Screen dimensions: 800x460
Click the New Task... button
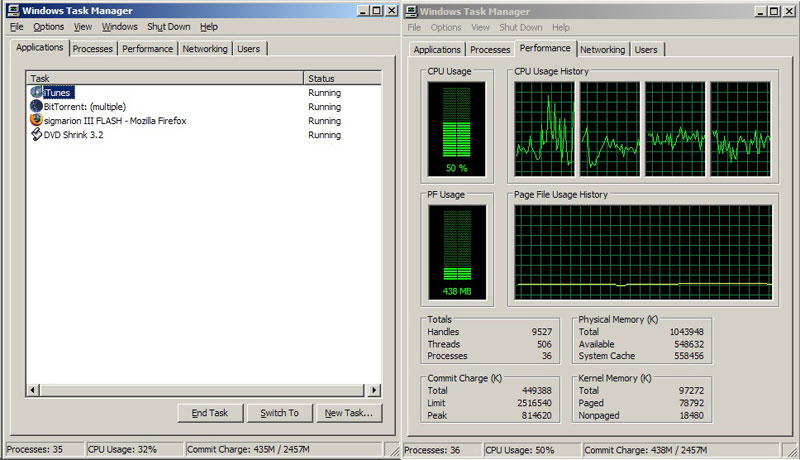[x=349, y=413]
